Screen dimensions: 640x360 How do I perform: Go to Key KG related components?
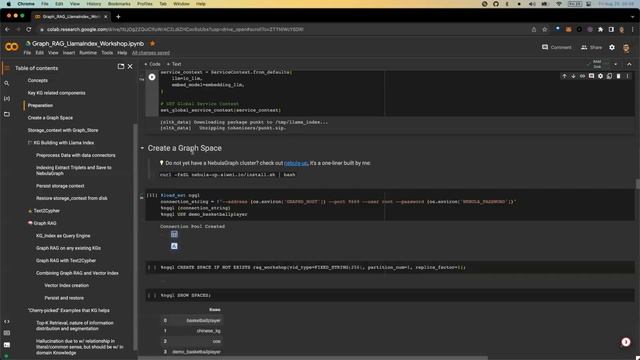(56, 93)
